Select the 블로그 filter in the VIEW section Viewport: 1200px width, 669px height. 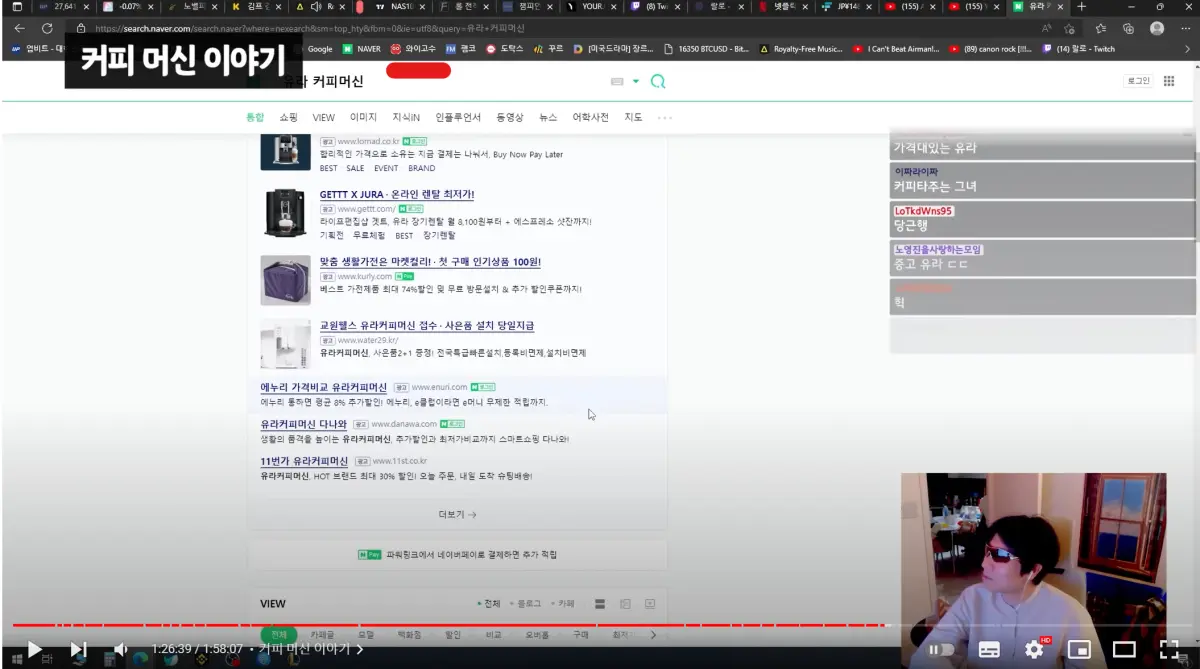pyautogui.click(x=527, y=603)
